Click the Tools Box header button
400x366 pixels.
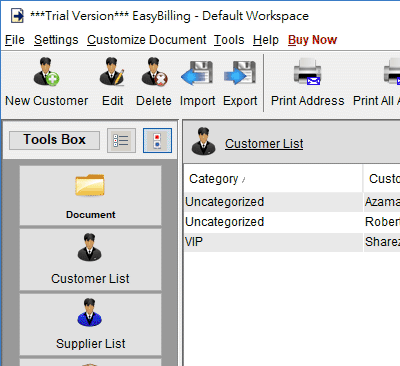point(54,140)
